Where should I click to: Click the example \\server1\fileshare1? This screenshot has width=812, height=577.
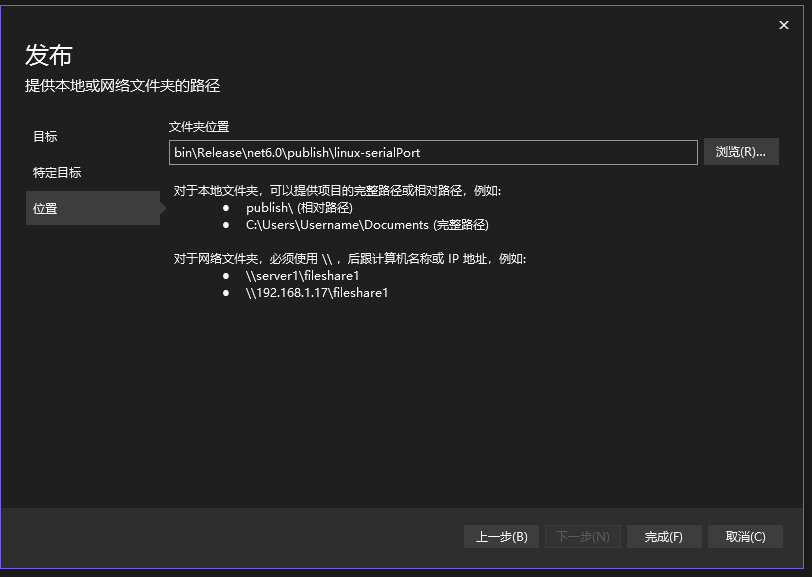point(302,276)
